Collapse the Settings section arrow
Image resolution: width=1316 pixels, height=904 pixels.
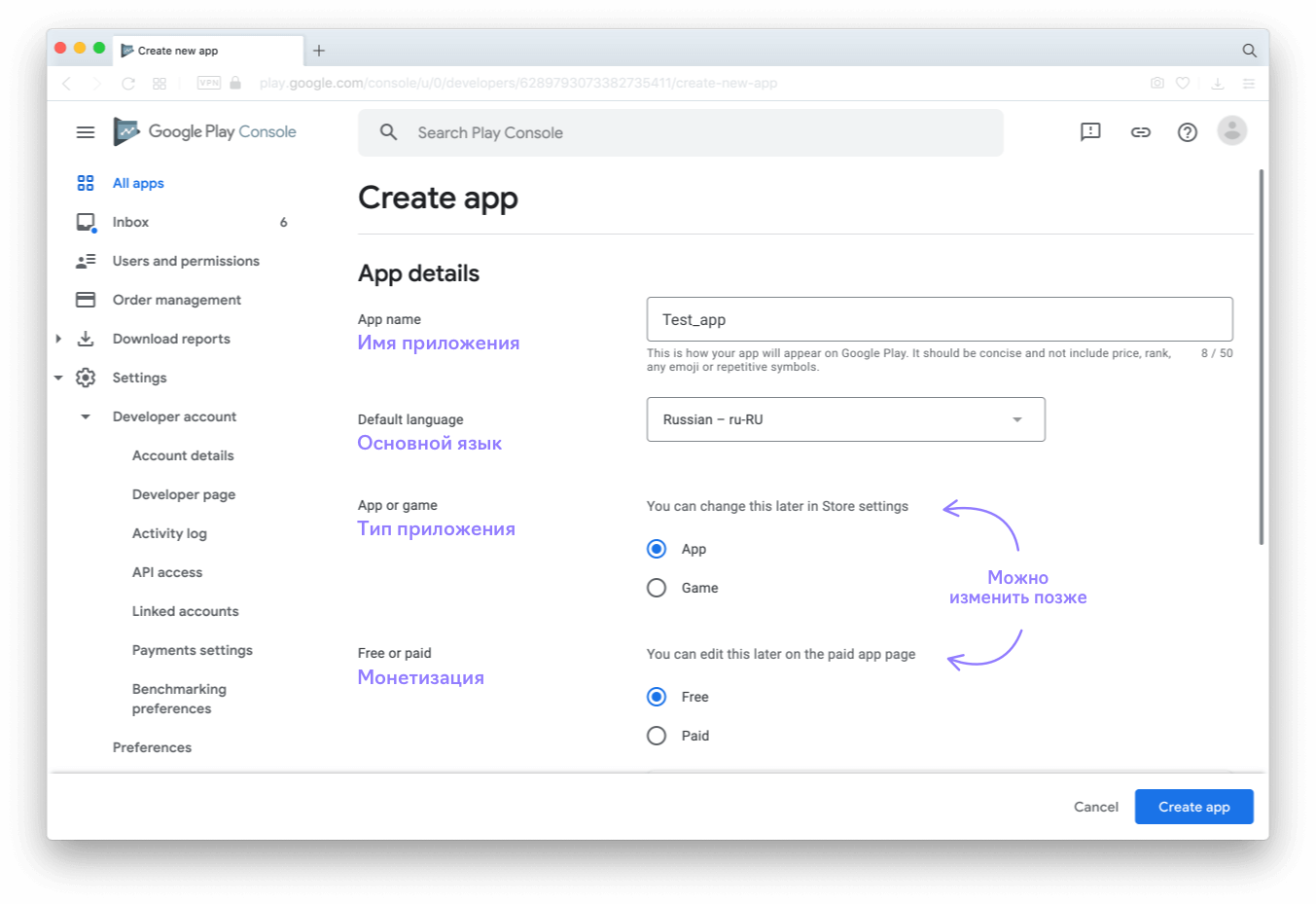pos(58,378)
